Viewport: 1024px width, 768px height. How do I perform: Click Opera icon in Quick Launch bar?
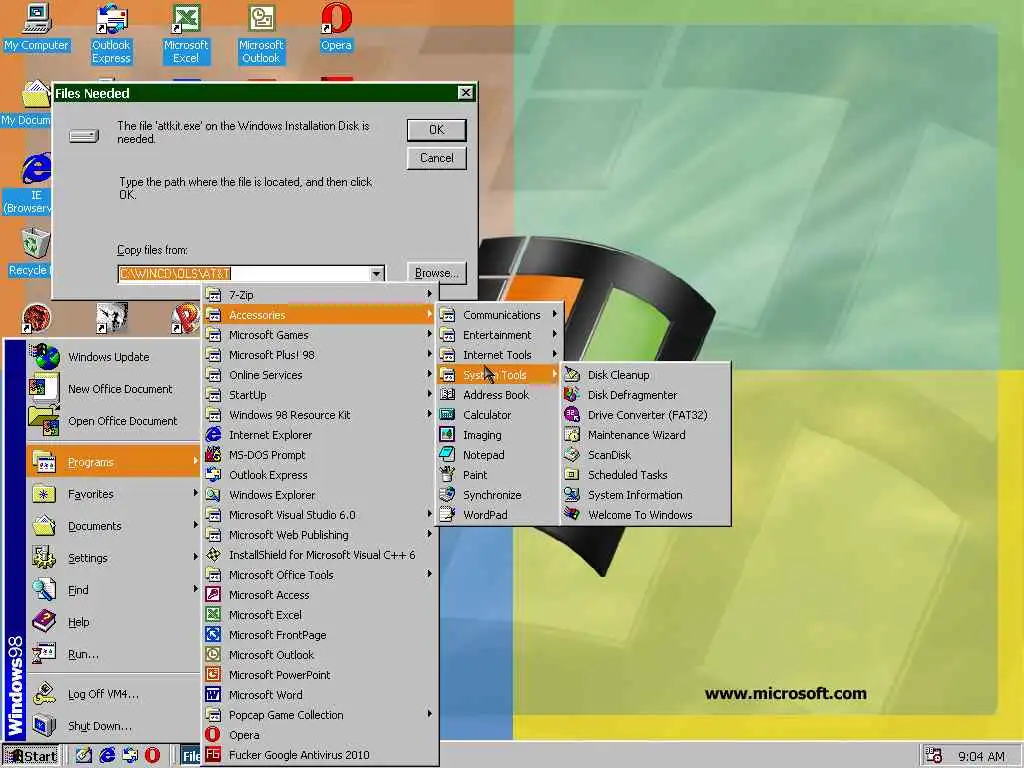click(x=152, y=756)
